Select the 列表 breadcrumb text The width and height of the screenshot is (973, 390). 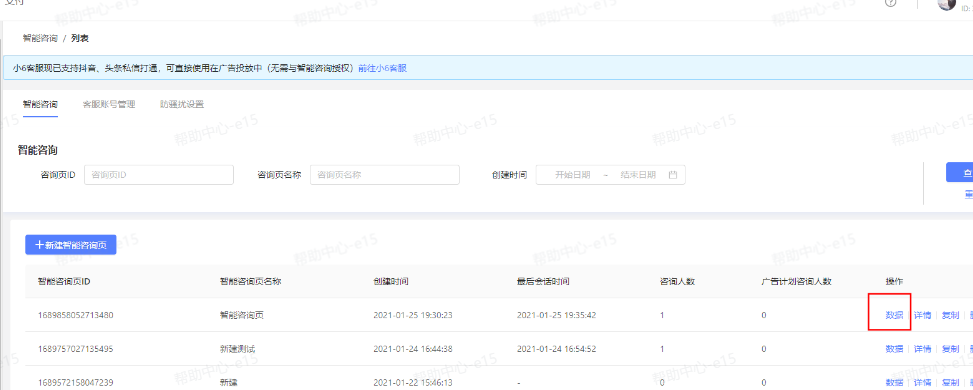tap(79, 39)
